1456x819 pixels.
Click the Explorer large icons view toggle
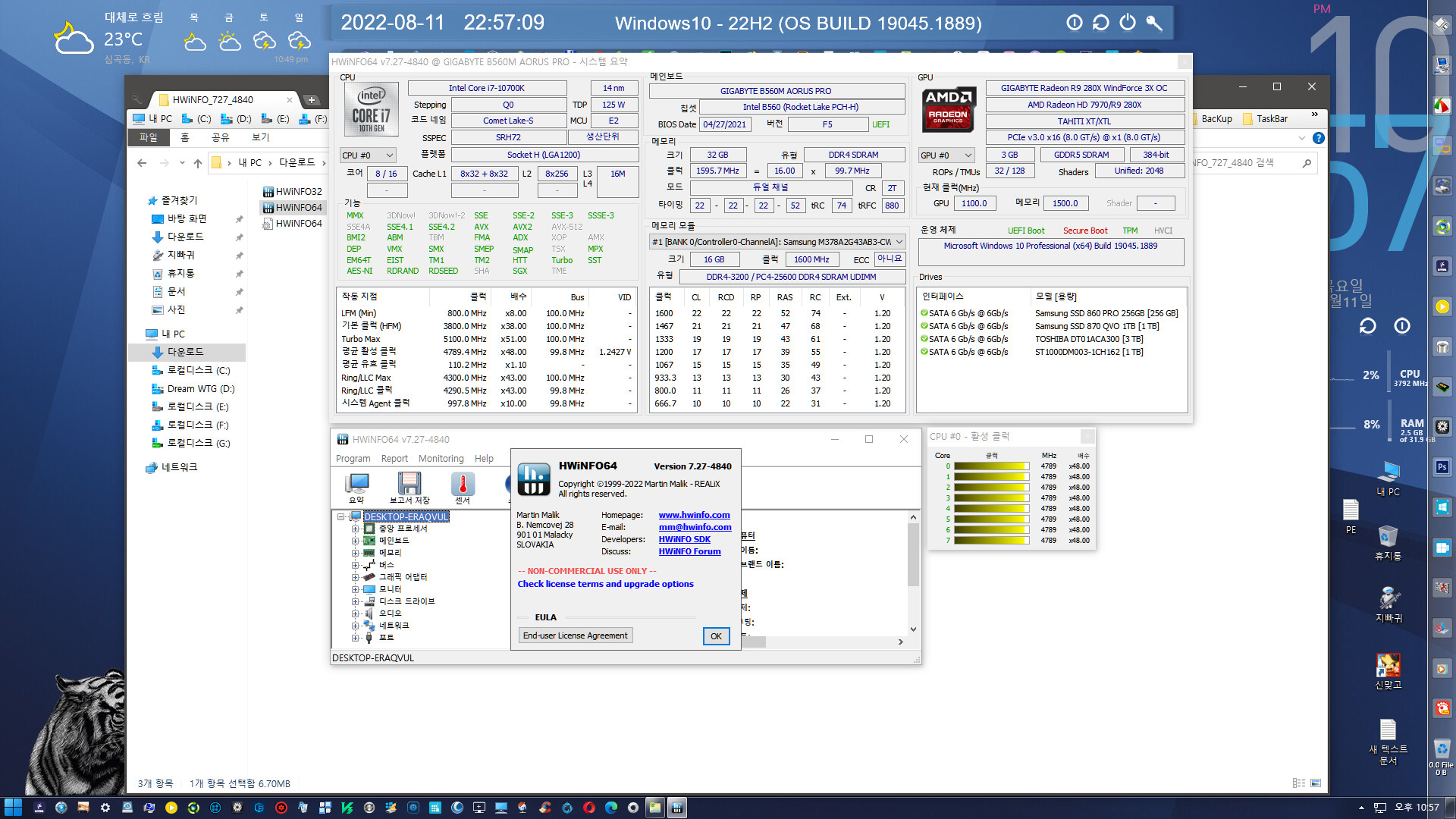[x=1316, y=783]
